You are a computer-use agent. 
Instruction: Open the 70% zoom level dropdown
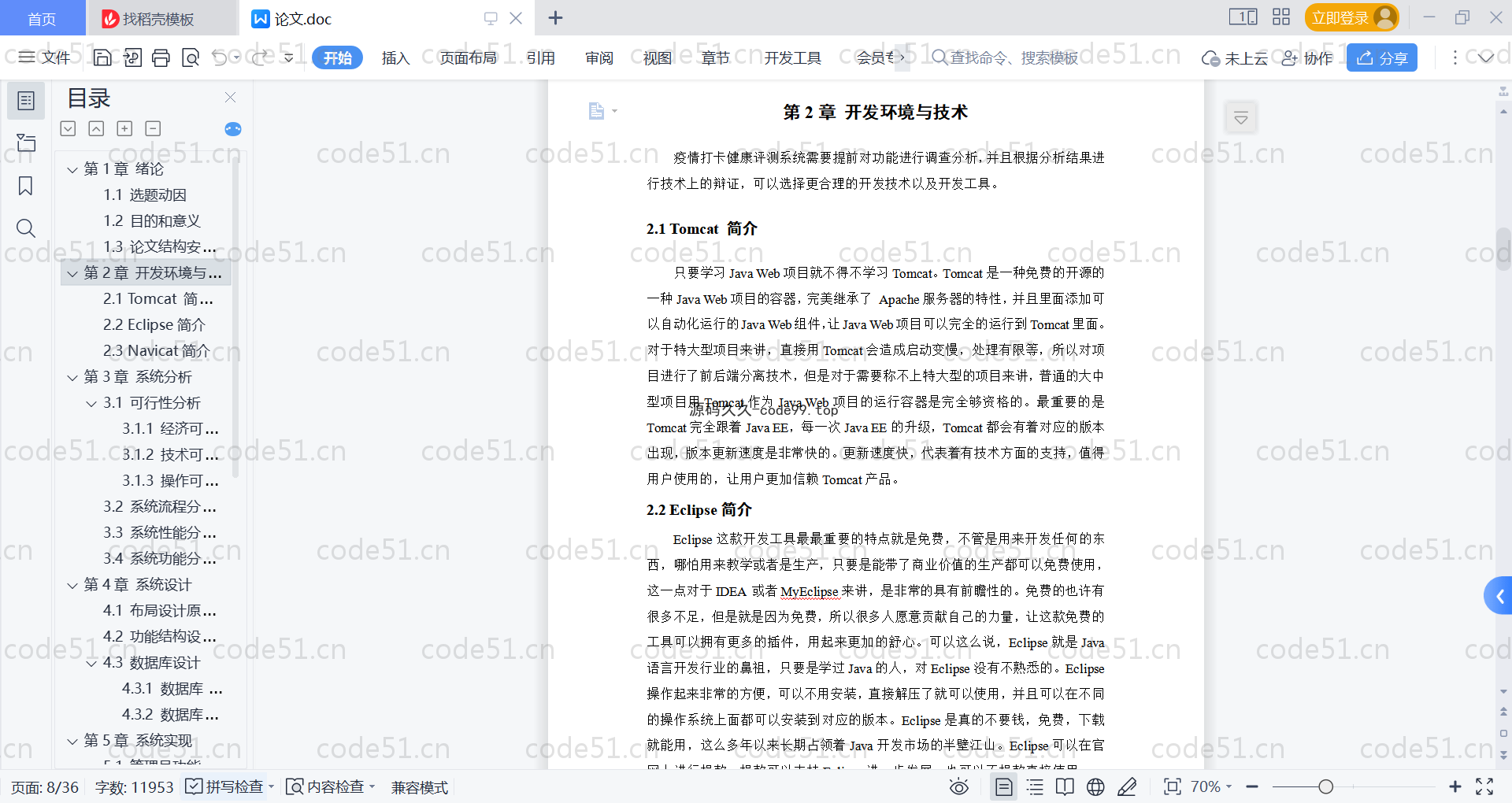pyautogui.click(x=1211, y=786)
